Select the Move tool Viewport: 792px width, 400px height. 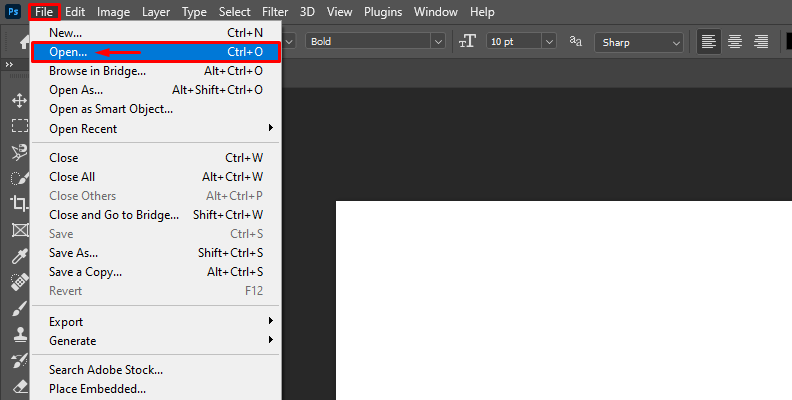pos(19,101)
